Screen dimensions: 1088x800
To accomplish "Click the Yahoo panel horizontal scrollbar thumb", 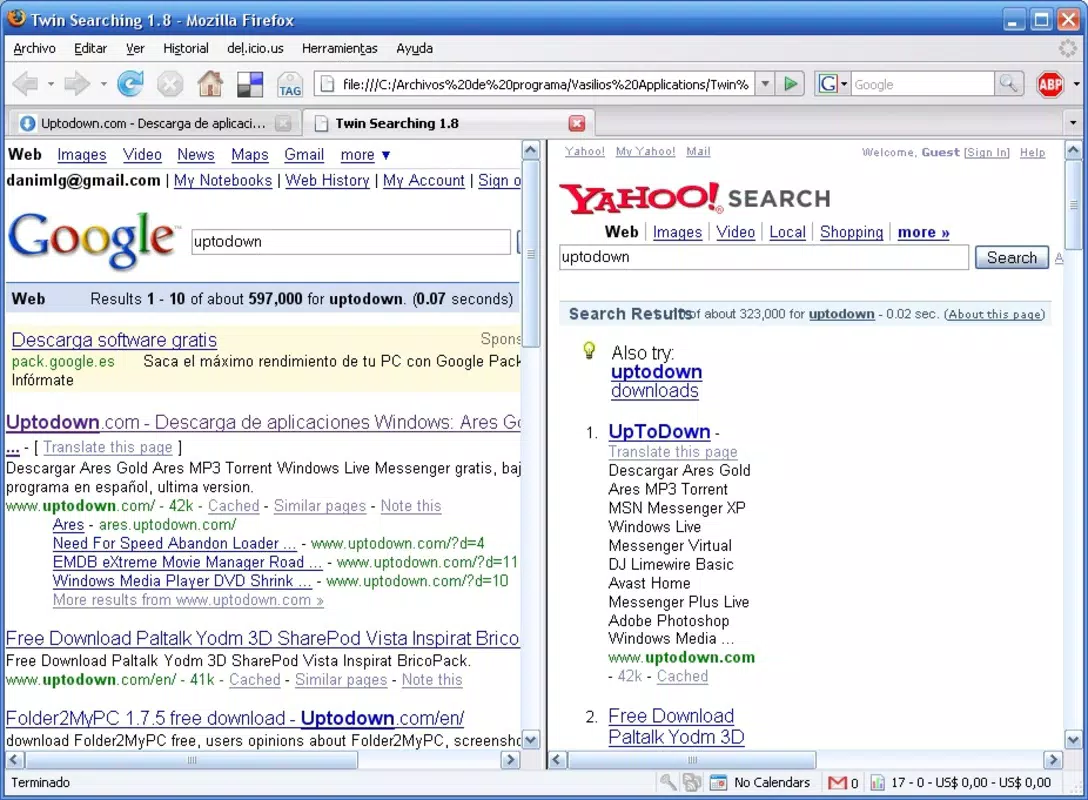I will 692,760.
